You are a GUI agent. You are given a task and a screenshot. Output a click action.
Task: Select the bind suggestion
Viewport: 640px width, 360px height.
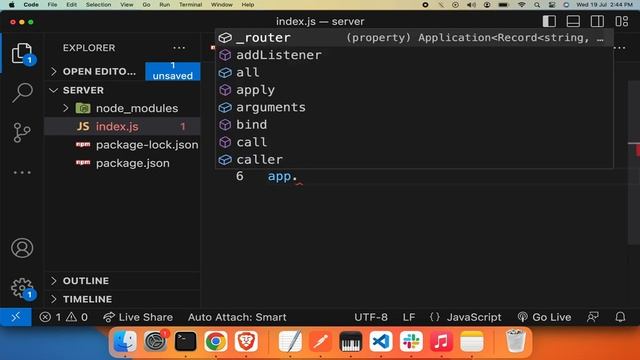click(414, 124)
